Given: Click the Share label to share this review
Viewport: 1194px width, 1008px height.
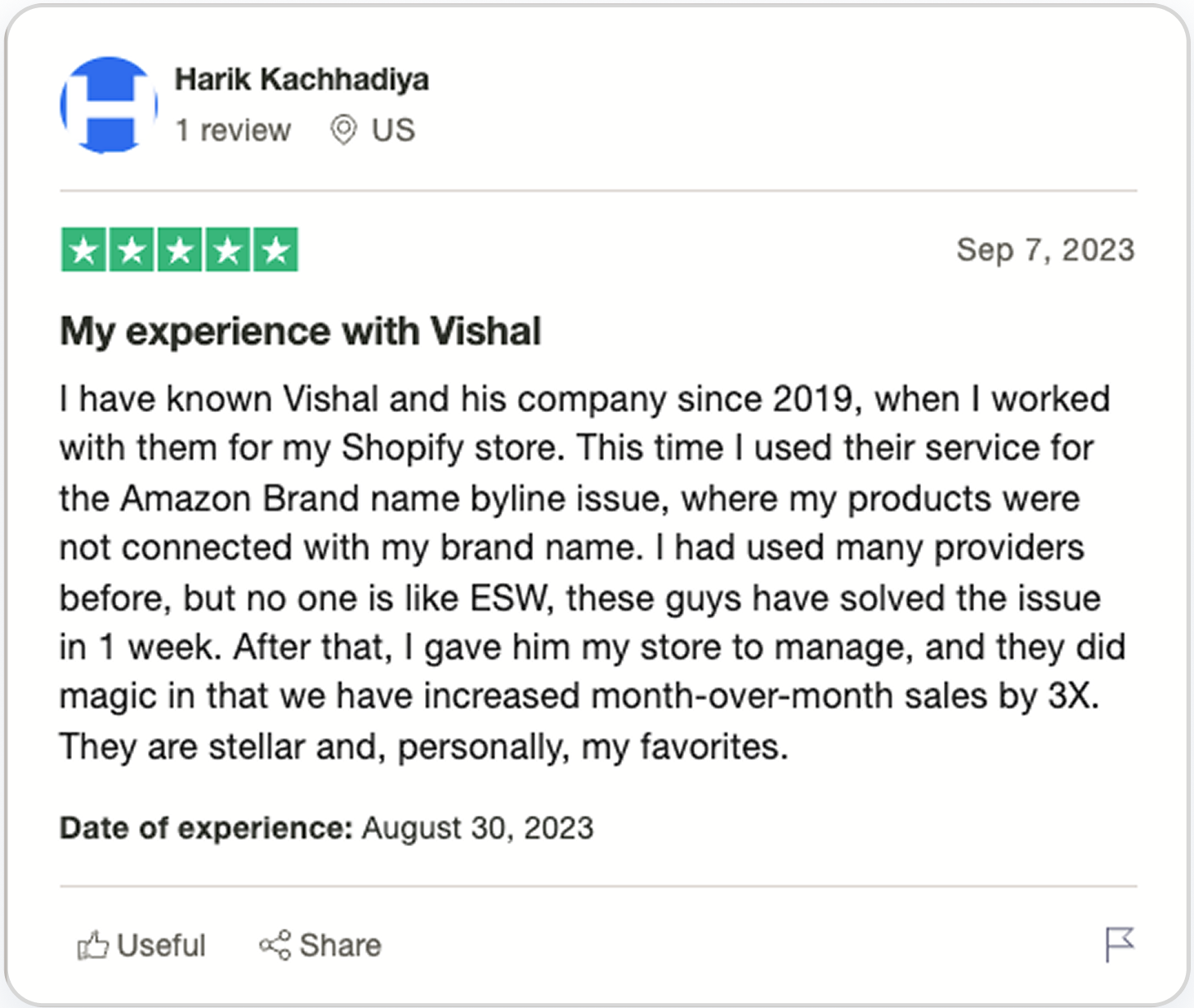Looking at the screenshot, I should tap(340, 944).
